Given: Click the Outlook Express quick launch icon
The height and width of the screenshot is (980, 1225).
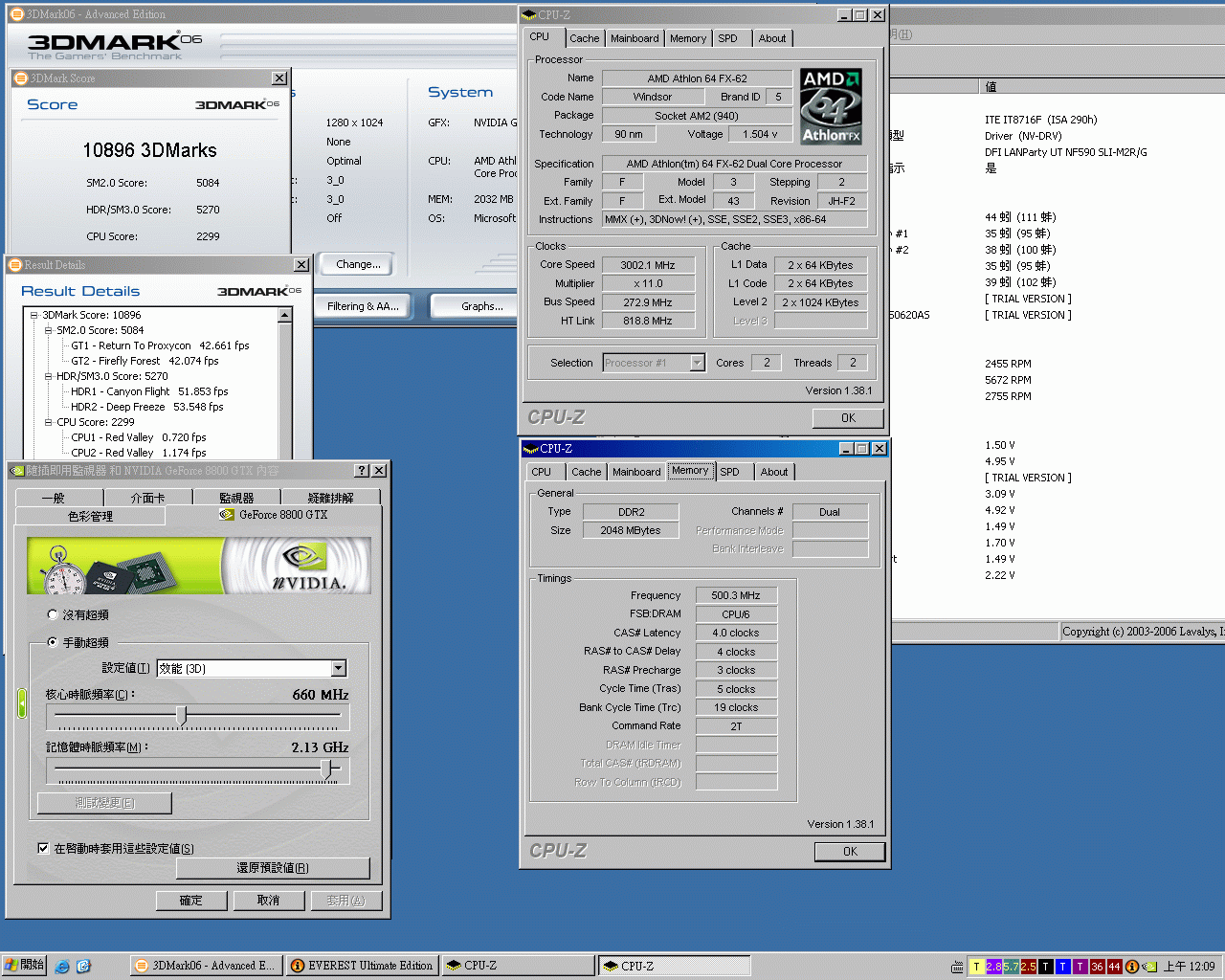Looking at the screenshot, I should click(x=83, y=967).
